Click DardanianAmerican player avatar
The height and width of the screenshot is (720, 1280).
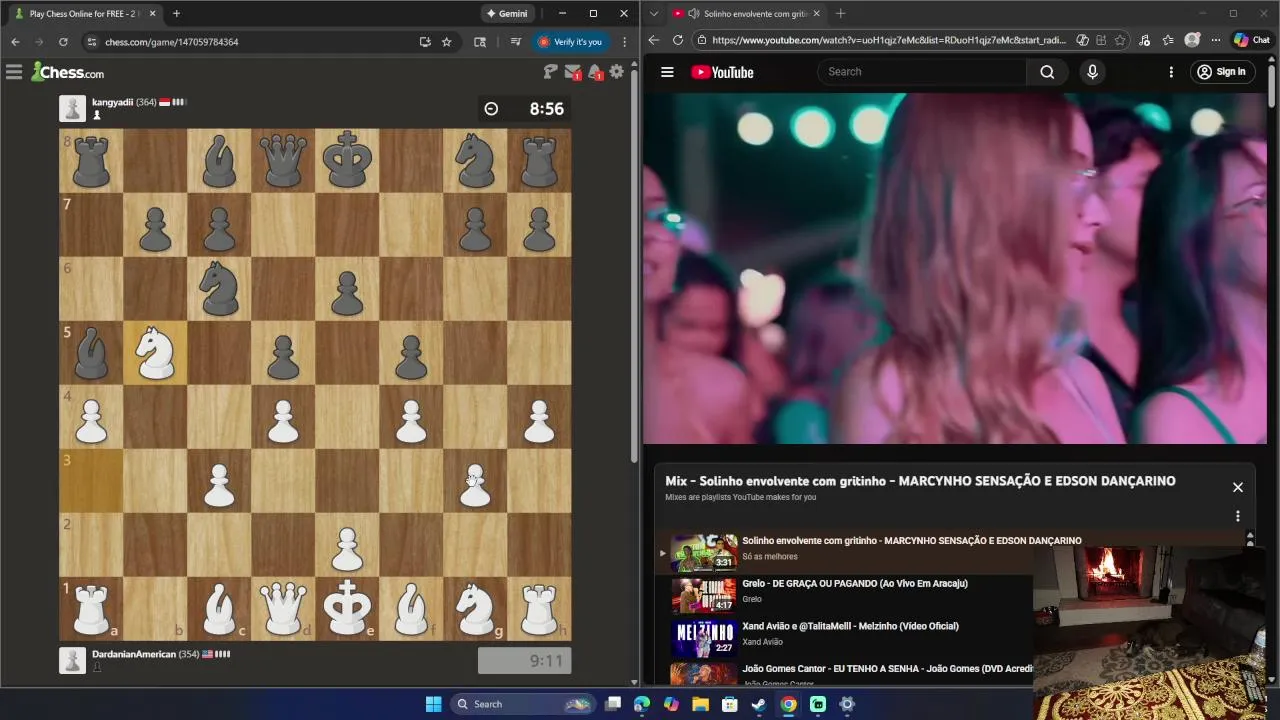click(72, 660)
